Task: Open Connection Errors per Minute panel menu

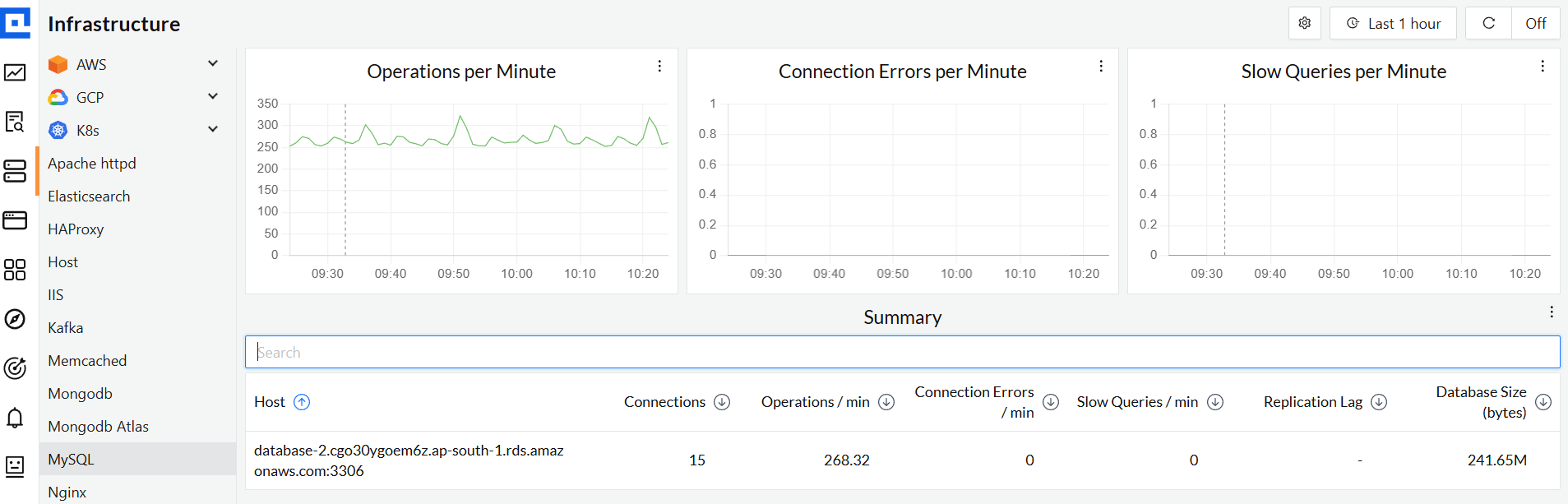Action: 1101,66
